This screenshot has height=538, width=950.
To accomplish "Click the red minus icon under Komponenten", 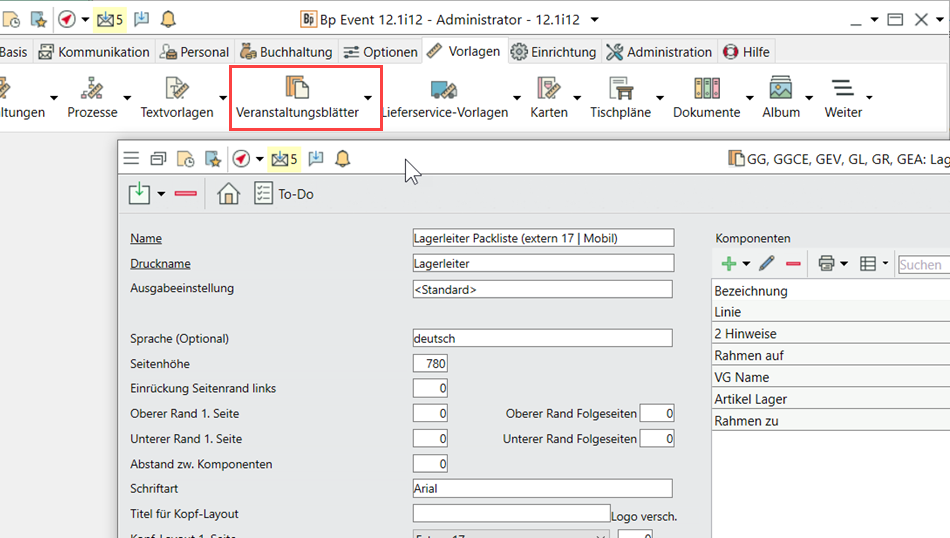I will coord(793,264).
